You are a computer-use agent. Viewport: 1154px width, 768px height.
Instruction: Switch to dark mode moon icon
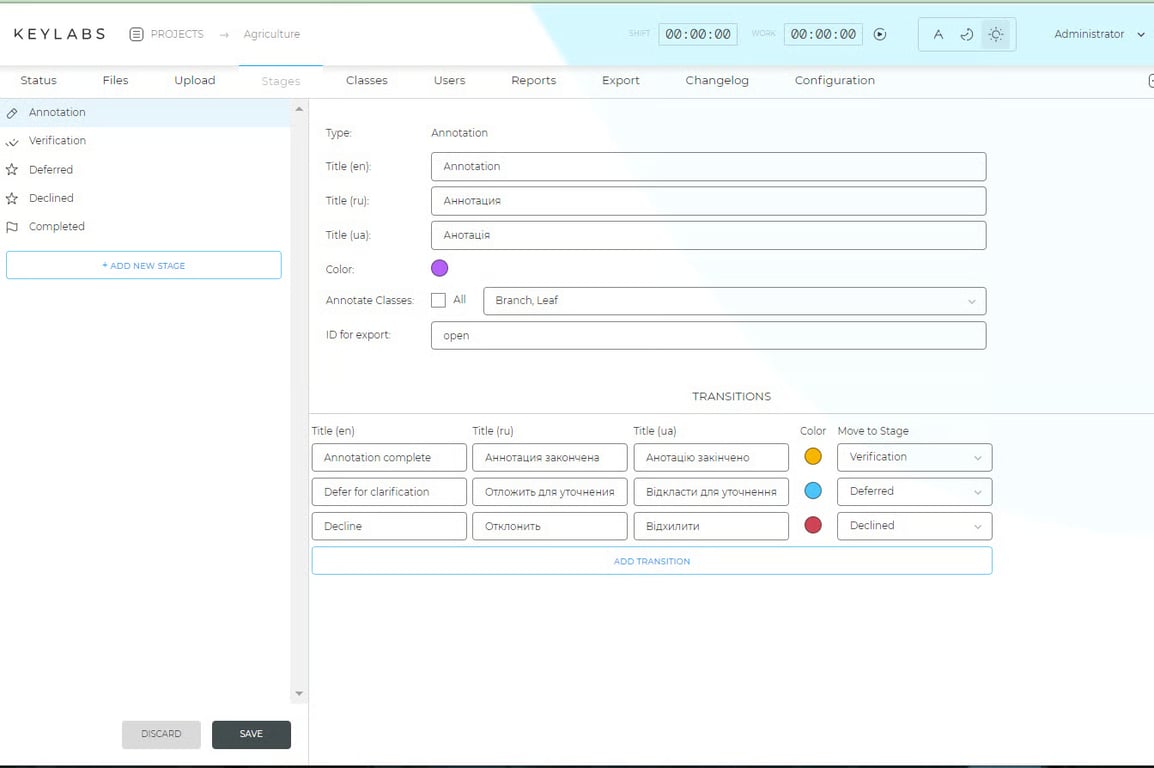(x=967, y=34)
